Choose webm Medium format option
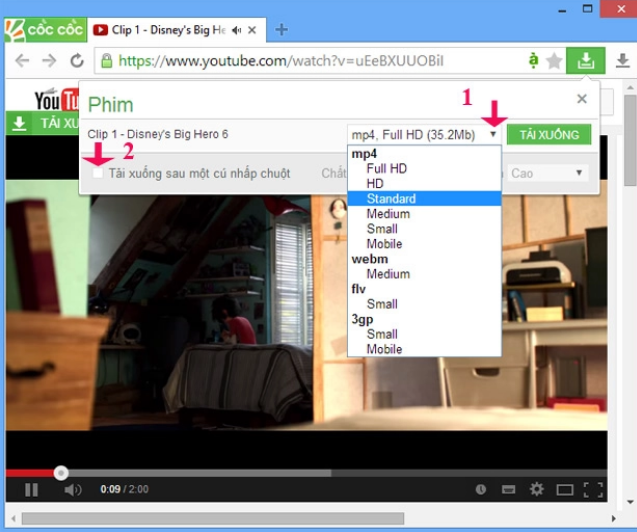Viewport: 637px width, 532px height. (388, 274)
